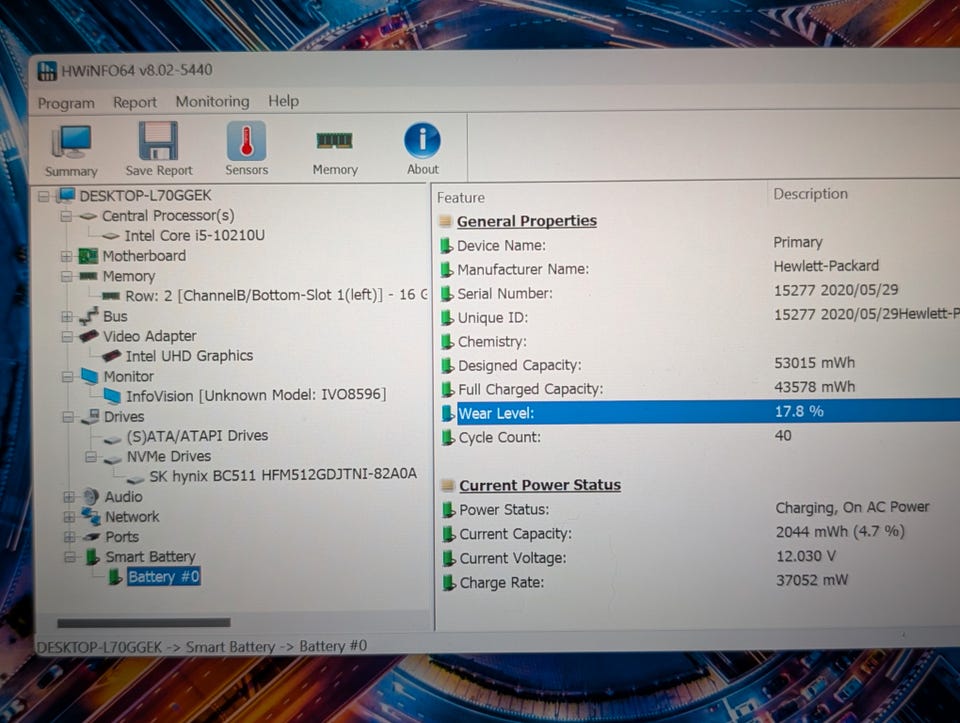The height and width of the screenshot is (723, 960).
Task: Select SK hynix BC511 drive entry
Action: point(283,475)
